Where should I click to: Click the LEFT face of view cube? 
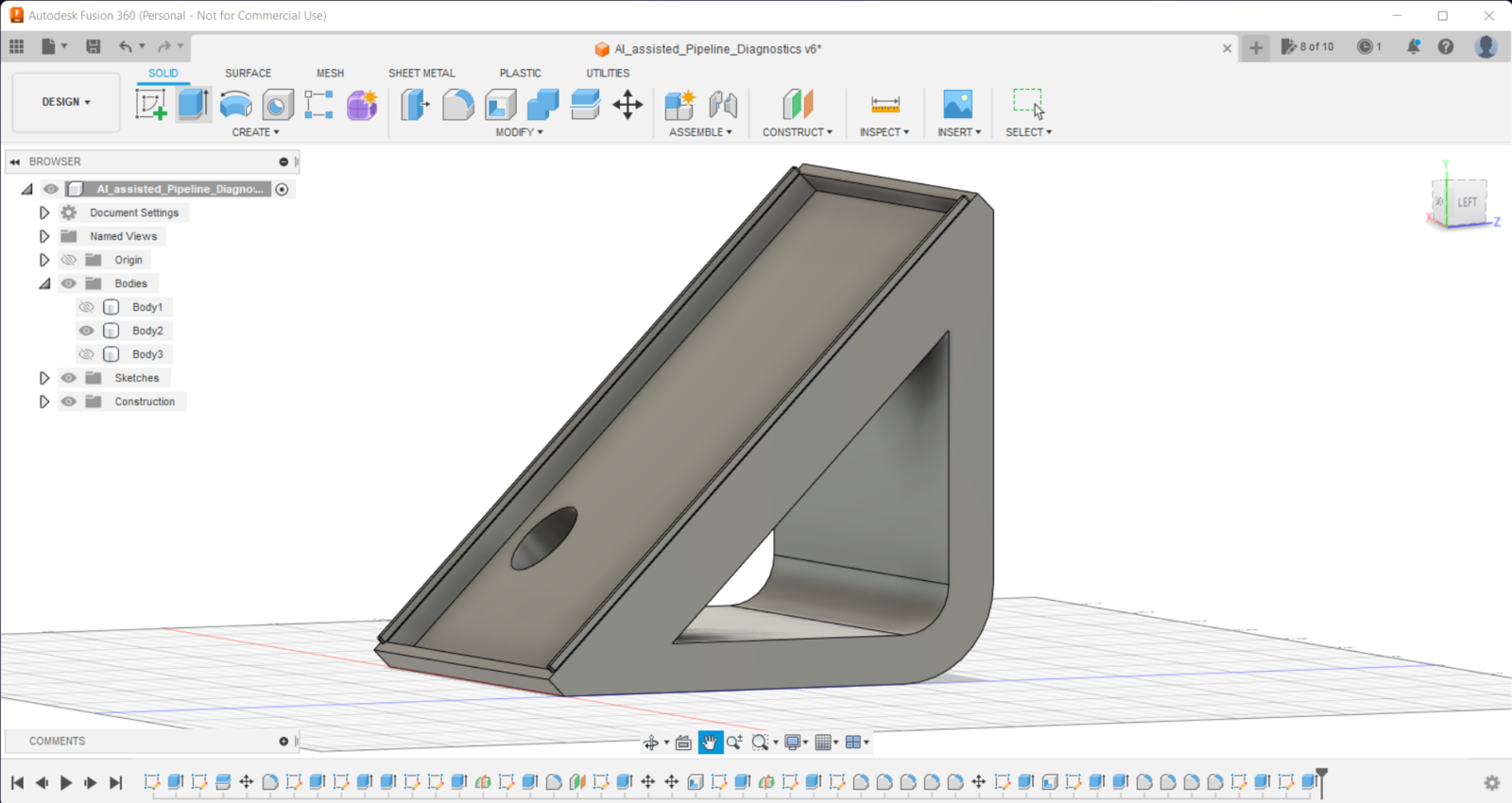(x=1467, y=202)
